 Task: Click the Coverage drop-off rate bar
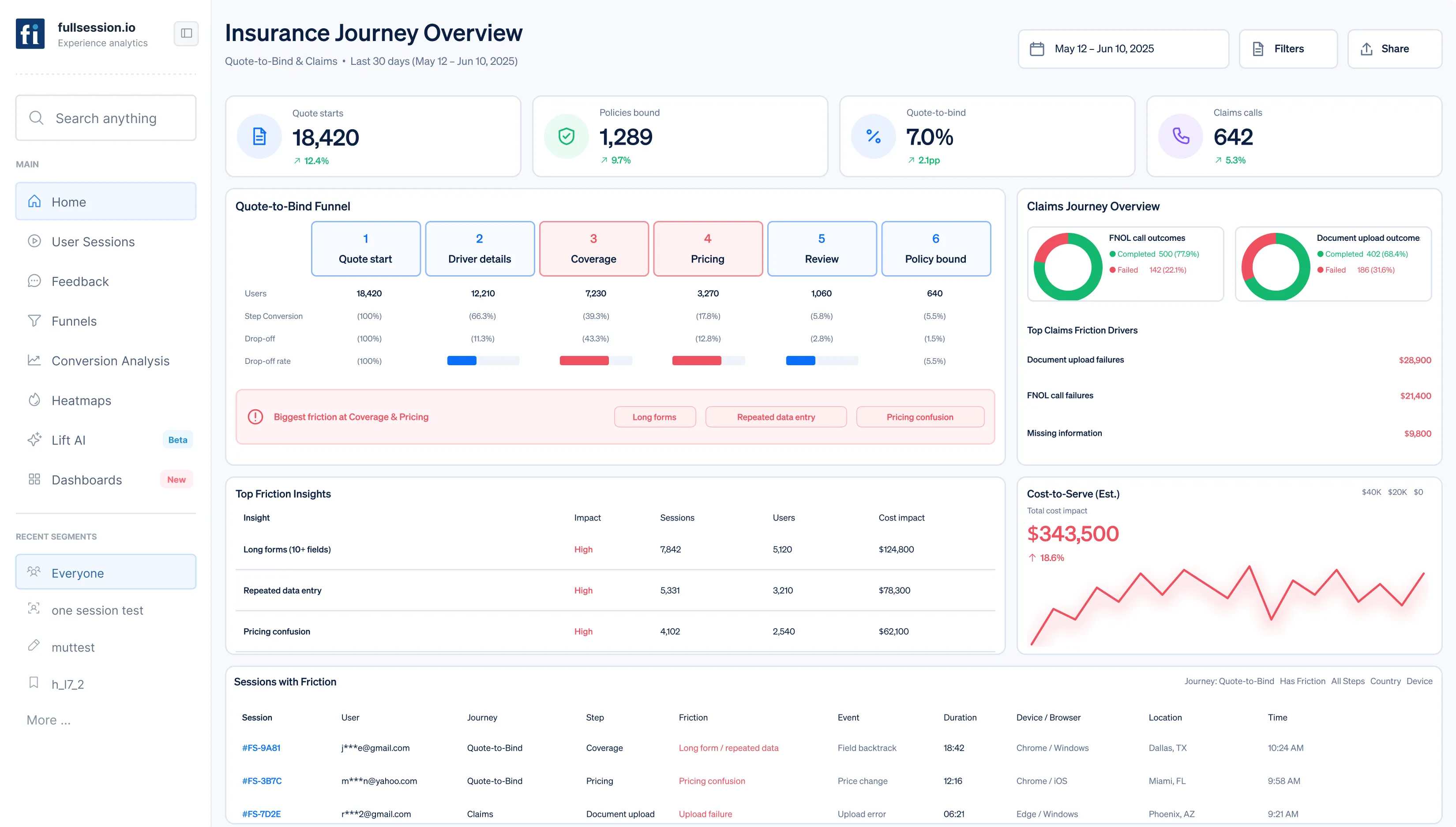coord(596,361)
